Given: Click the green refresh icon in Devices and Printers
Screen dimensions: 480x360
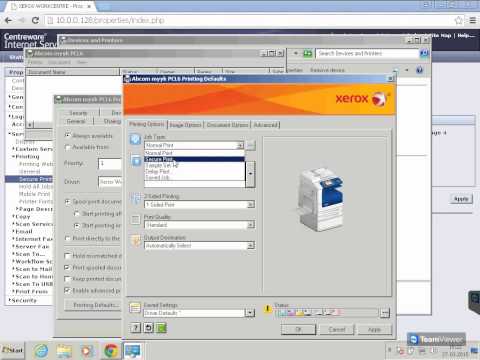Looking at the screenshot, I should [x=308, y=53].
